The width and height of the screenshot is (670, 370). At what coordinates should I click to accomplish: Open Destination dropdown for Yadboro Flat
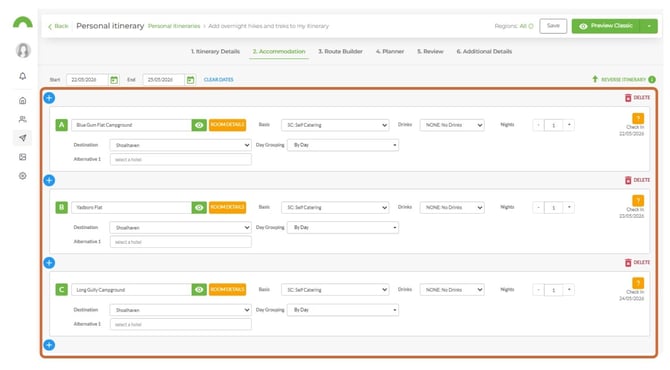pyautogui.click(x=180, y=227)
